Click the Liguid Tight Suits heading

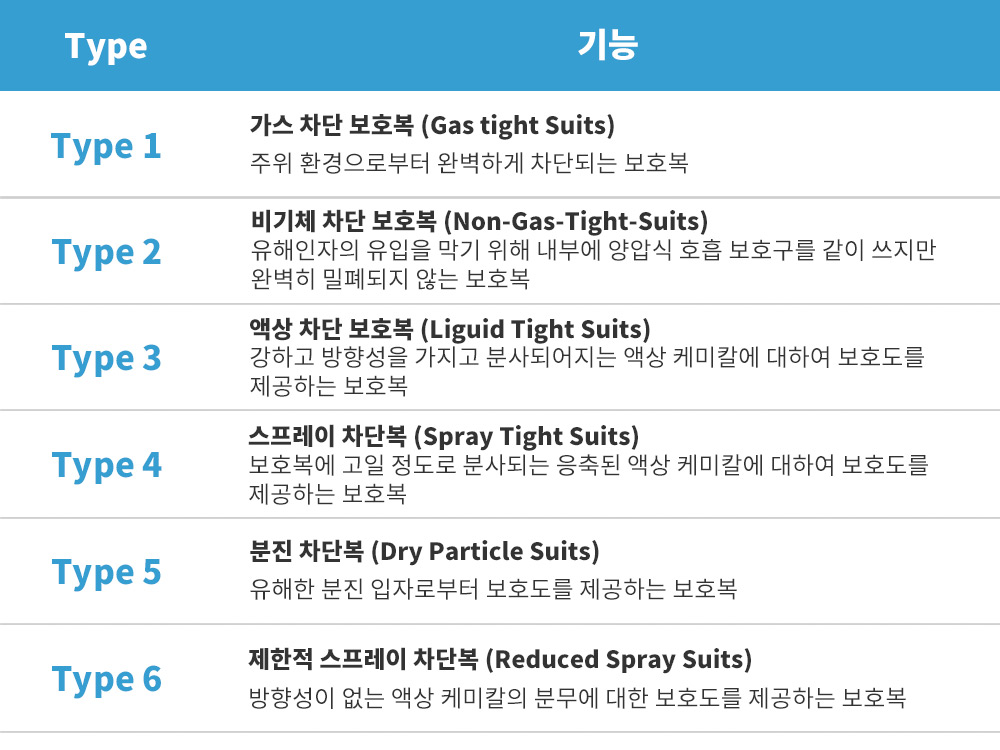click(450, 329)
